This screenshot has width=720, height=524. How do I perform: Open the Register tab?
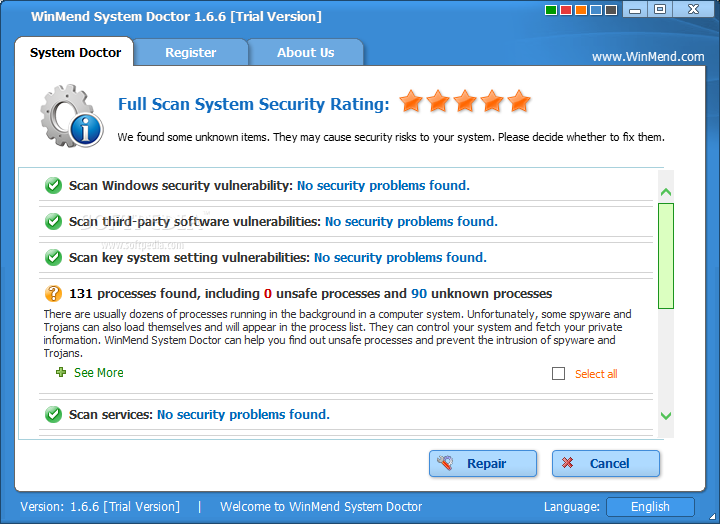pos(191,53)
